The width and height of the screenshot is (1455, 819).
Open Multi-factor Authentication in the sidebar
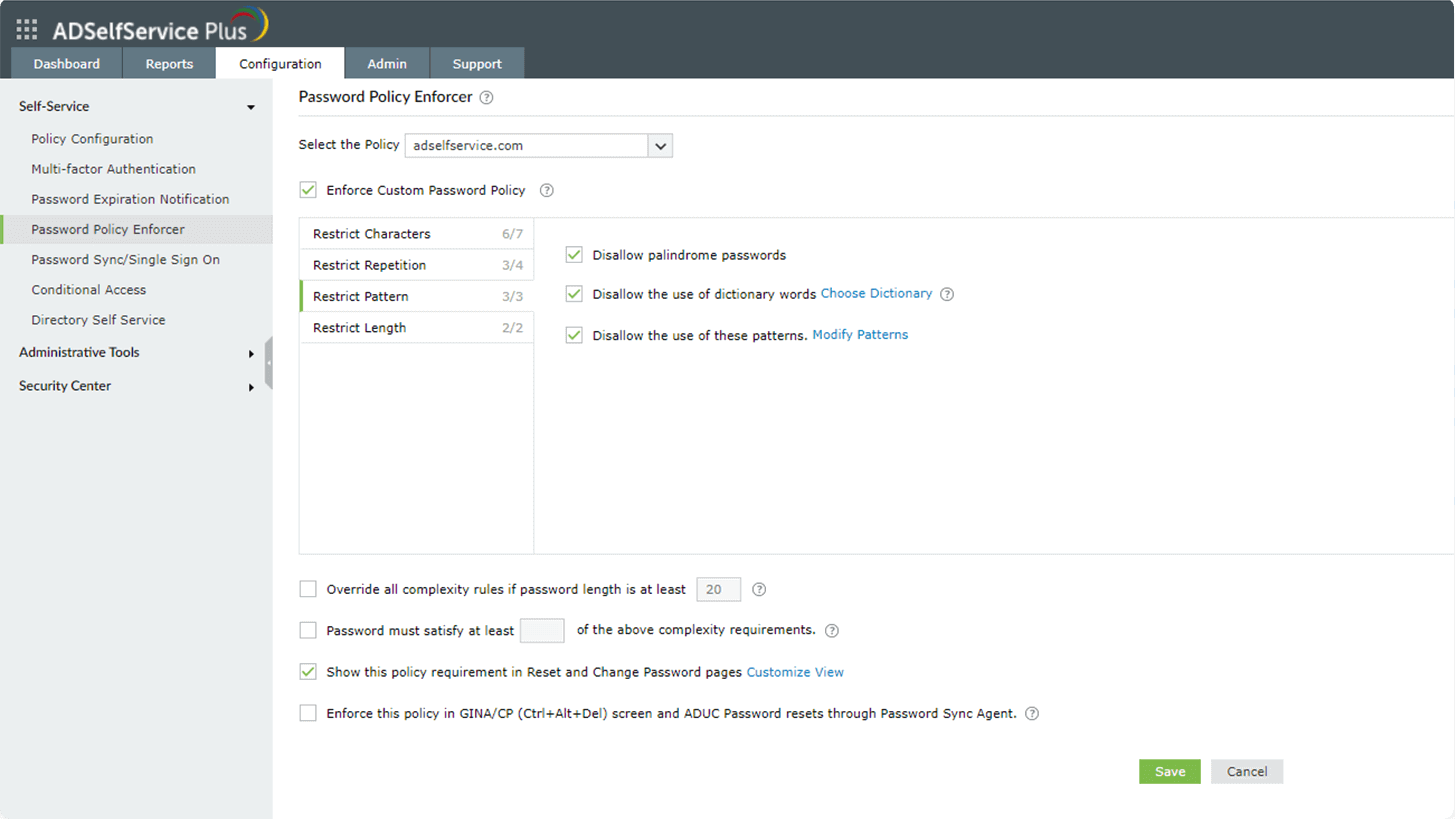point(113,169)
